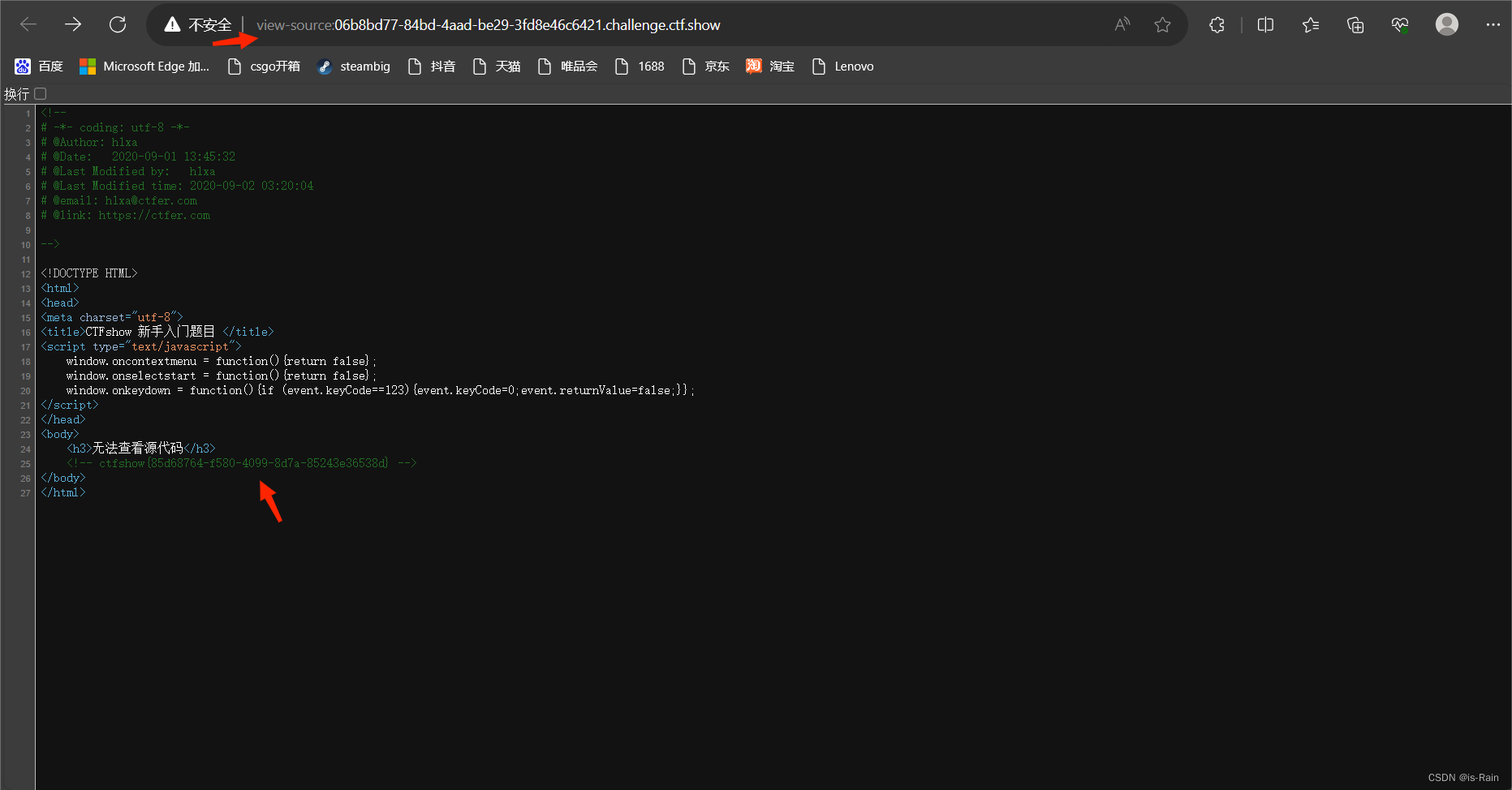The image size is (1512, 790).
Task: Open the profile avatar account menu
Action: [1447, 24]
